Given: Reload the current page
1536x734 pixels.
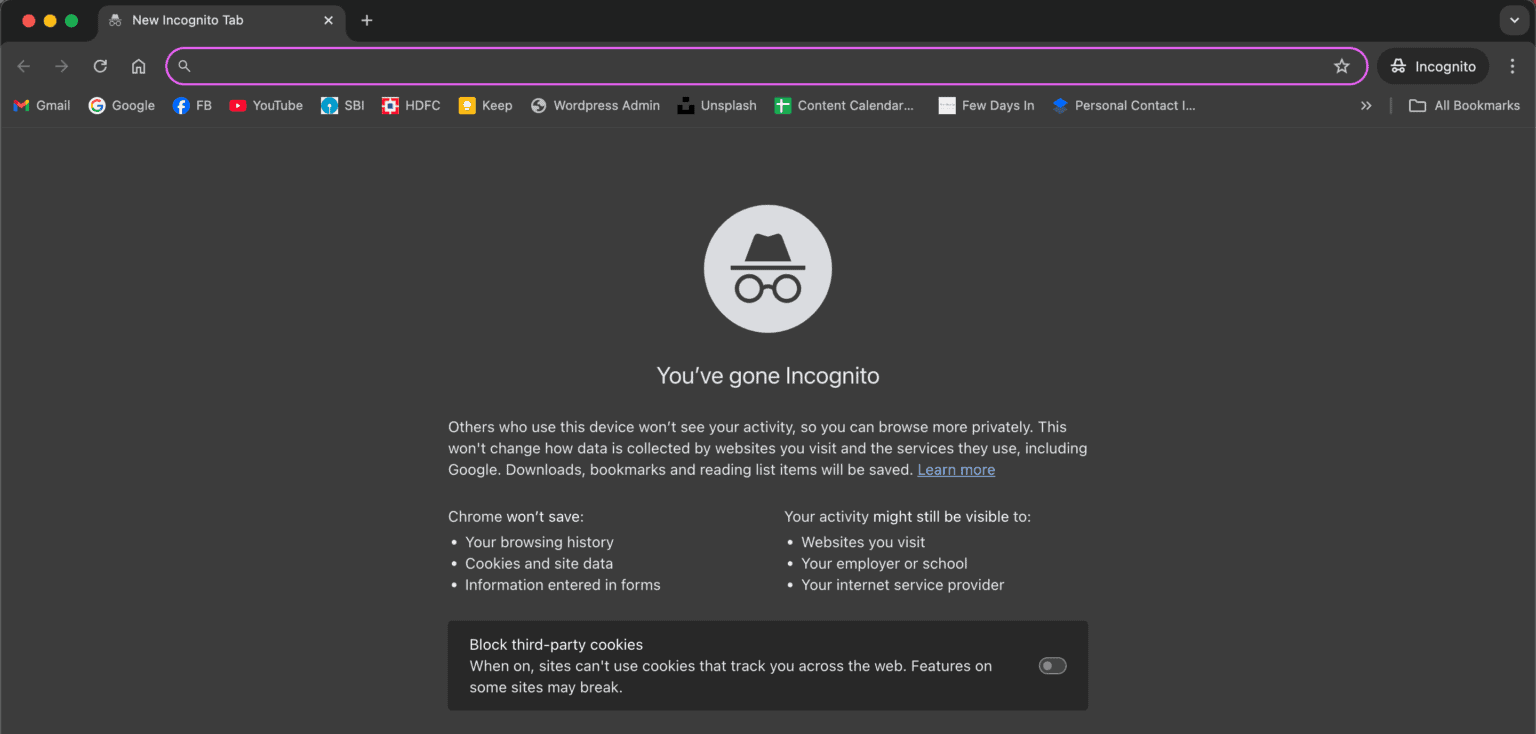Looking at the screenshot, I should click(x=100, y=66).
